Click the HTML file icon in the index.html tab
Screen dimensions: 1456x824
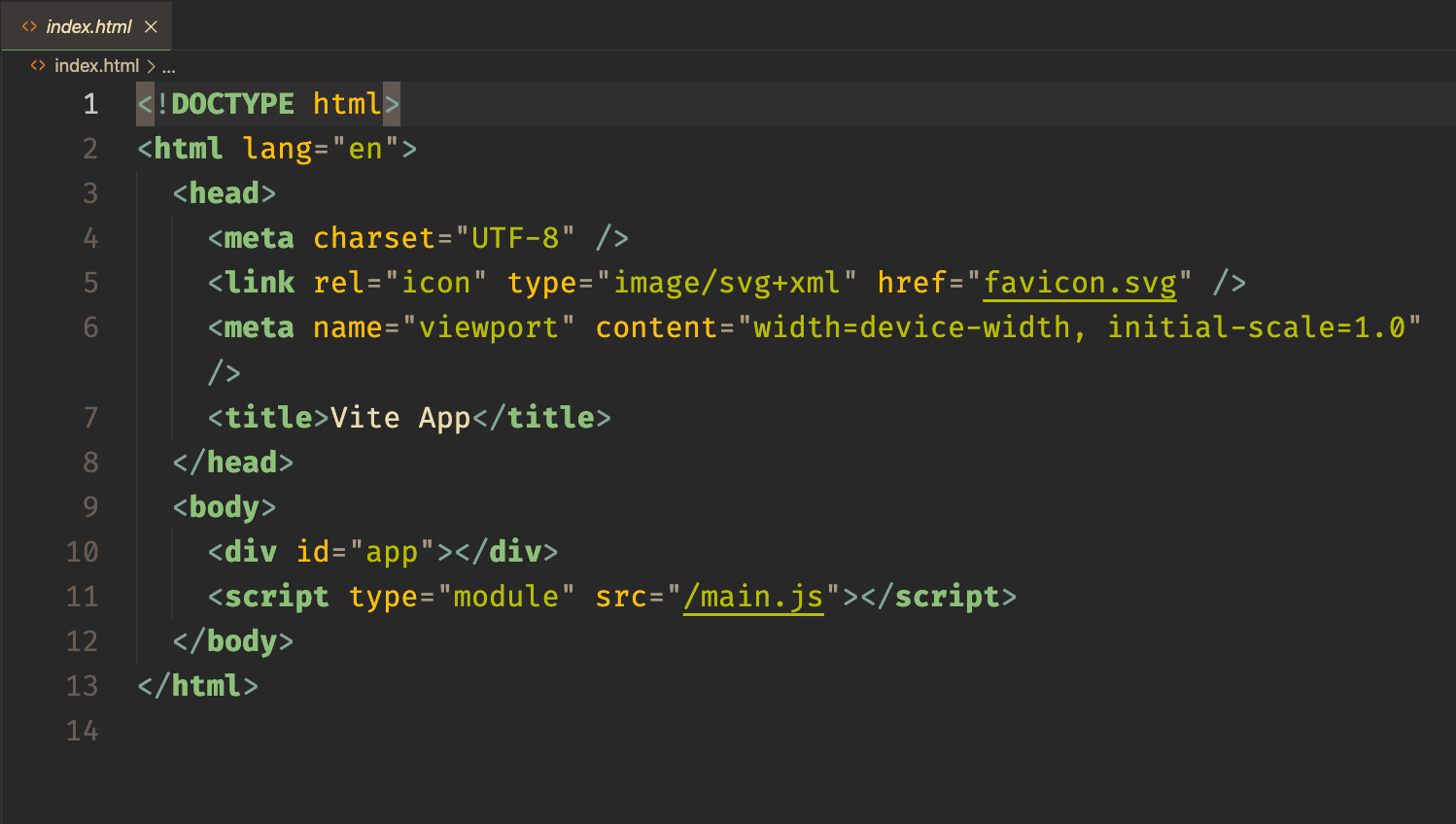(x=29, y=27)
